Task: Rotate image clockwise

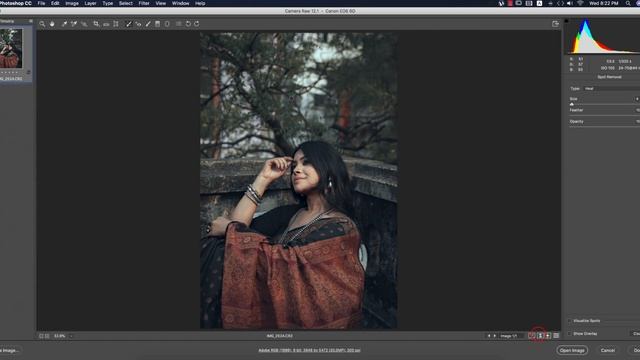Action: click(197, 24)
